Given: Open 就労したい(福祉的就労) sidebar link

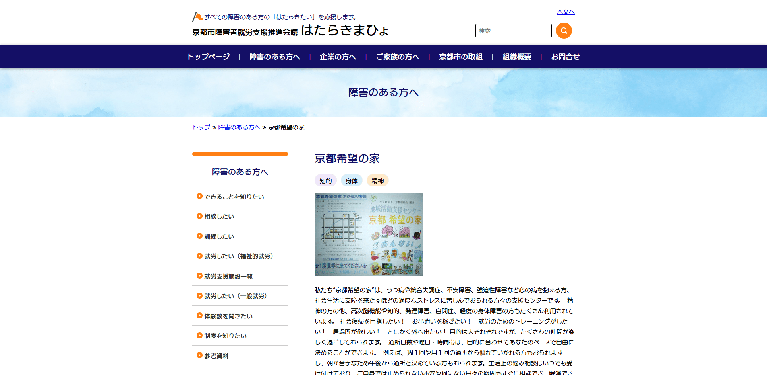Looking at the screenshot, I should click(238, 256).
